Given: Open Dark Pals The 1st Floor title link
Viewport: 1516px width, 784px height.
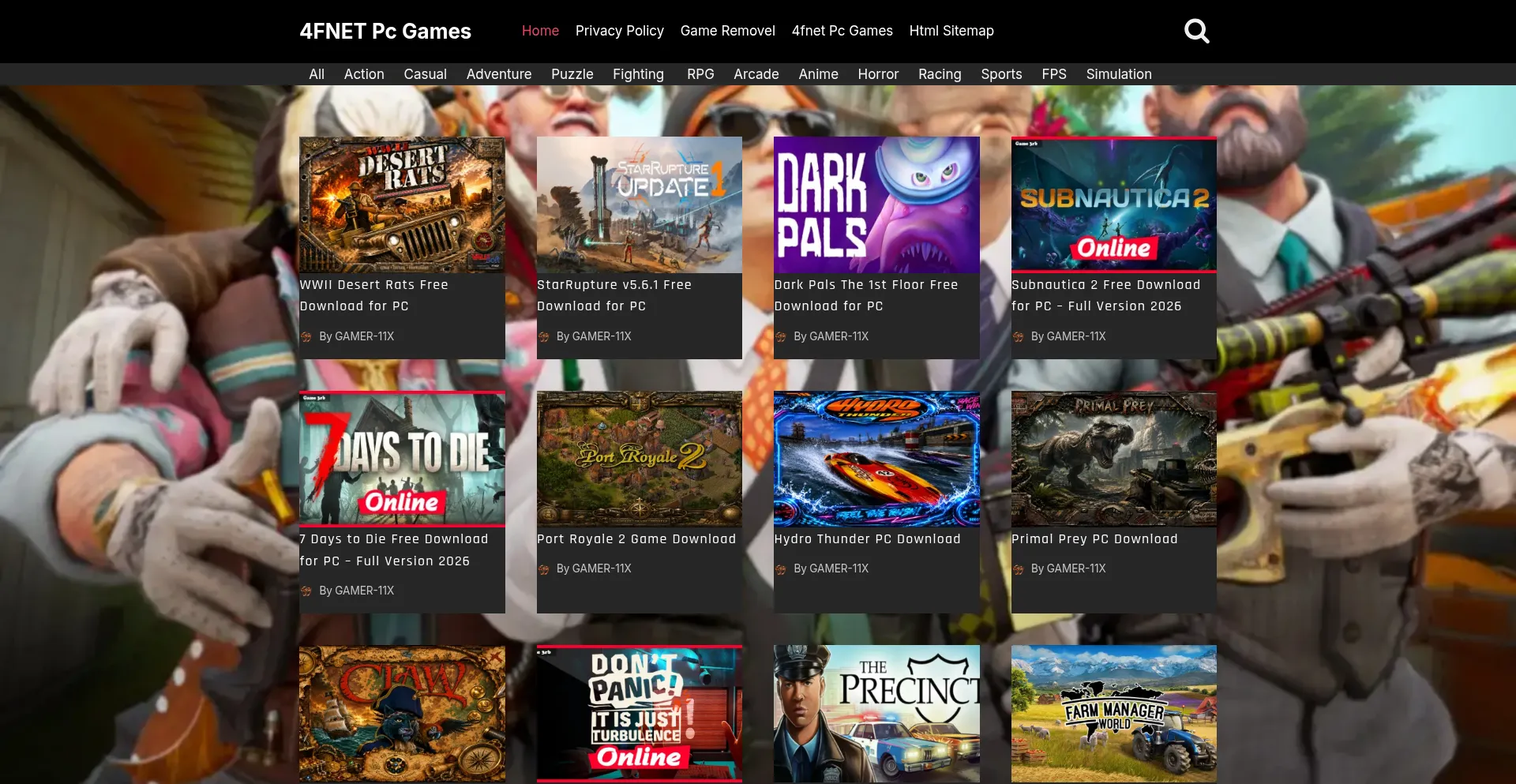Looking at the screenshot, I should [x=866, y=295].
